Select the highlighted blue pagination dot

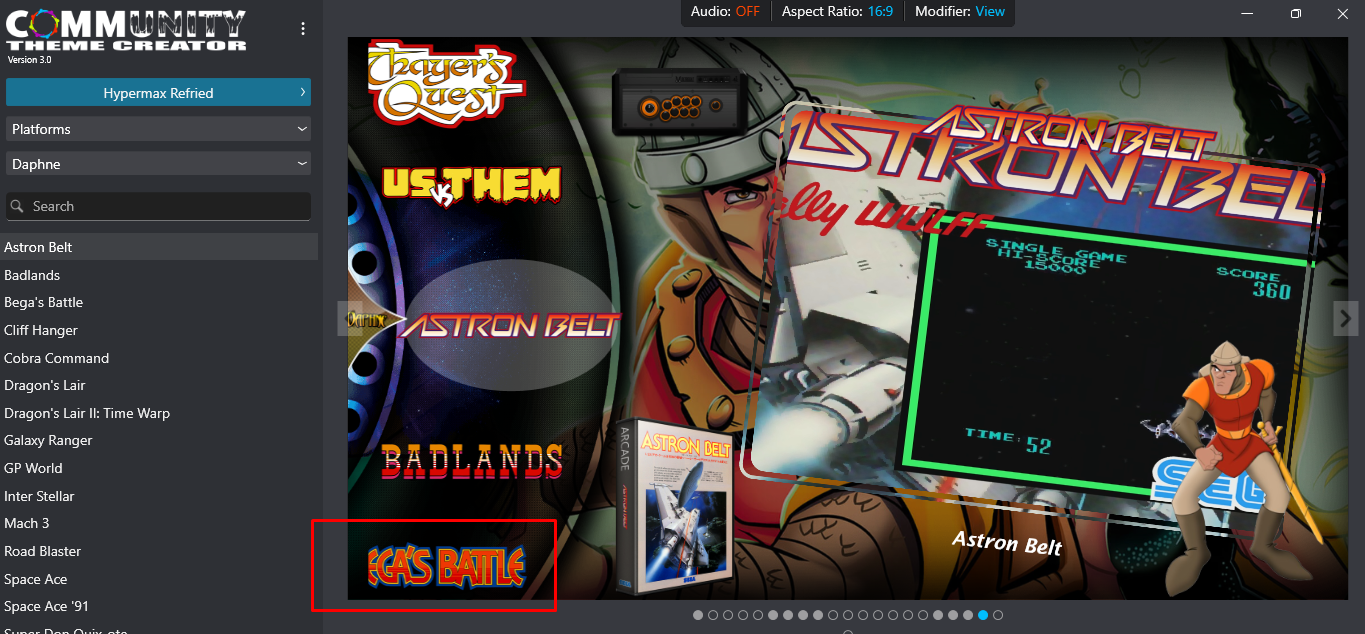click(x=983, y=615)
